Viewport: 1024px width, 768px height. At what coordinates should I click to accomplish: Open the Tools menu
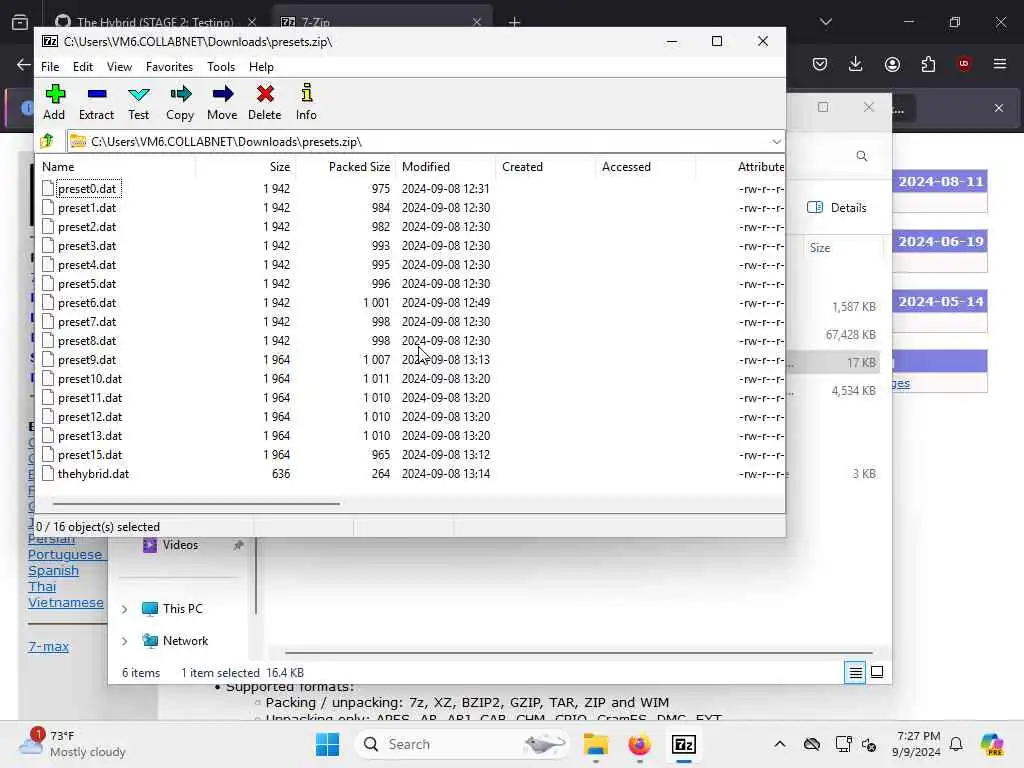pyautogui.click(x=221, y=67)
